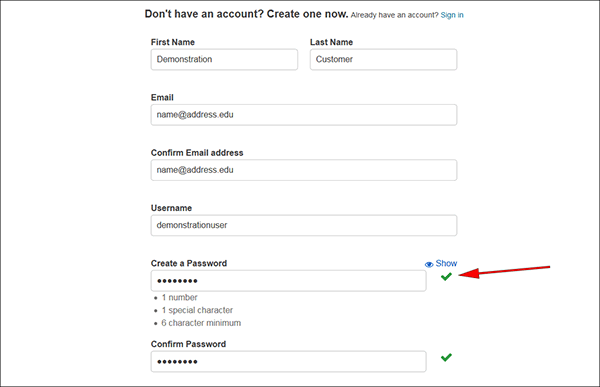
Task: Click the Username field with demonstrationuser
Action: point(304,225)
